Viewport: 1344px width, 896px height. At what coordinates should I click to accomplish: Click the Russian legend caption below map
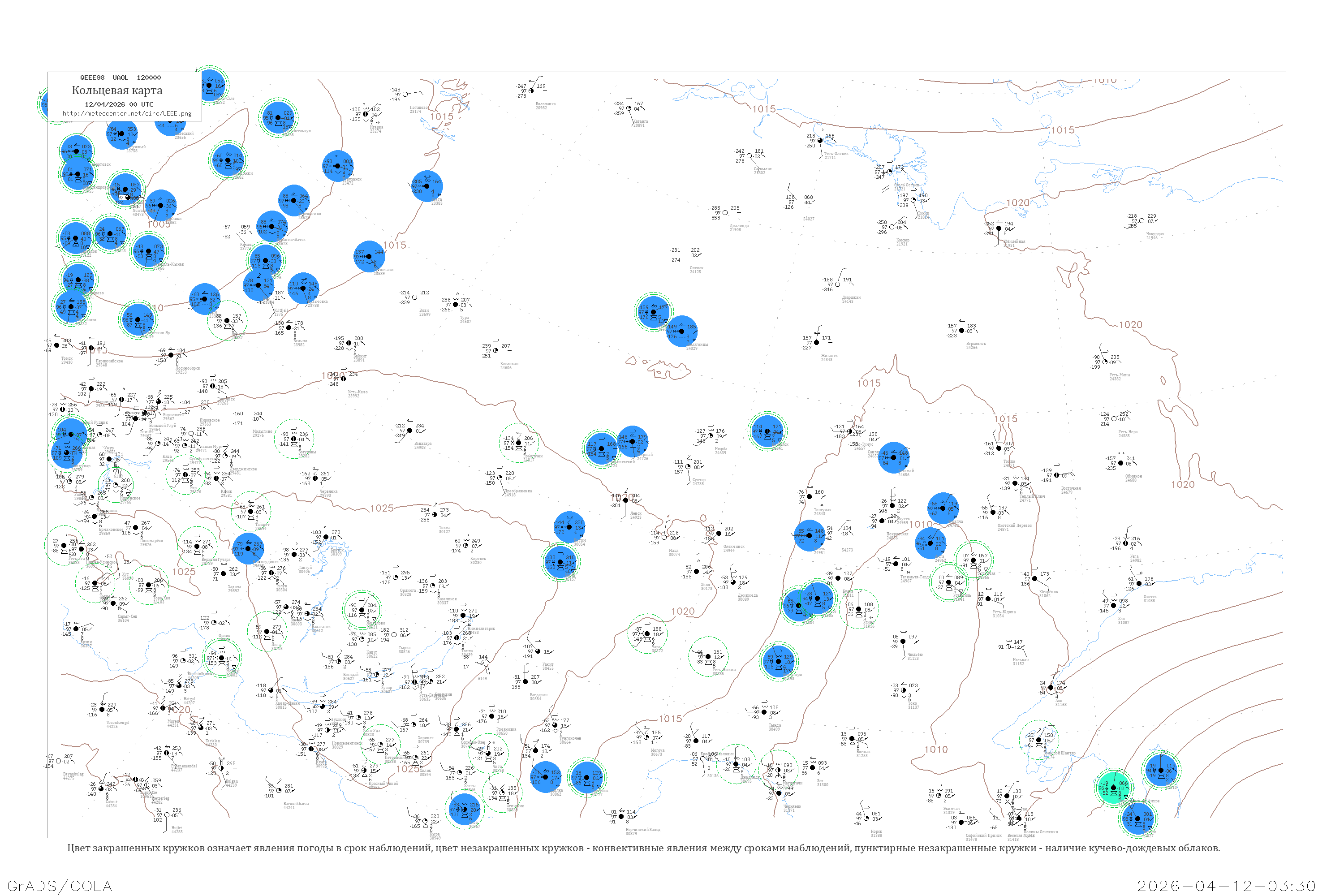(643, 848)
